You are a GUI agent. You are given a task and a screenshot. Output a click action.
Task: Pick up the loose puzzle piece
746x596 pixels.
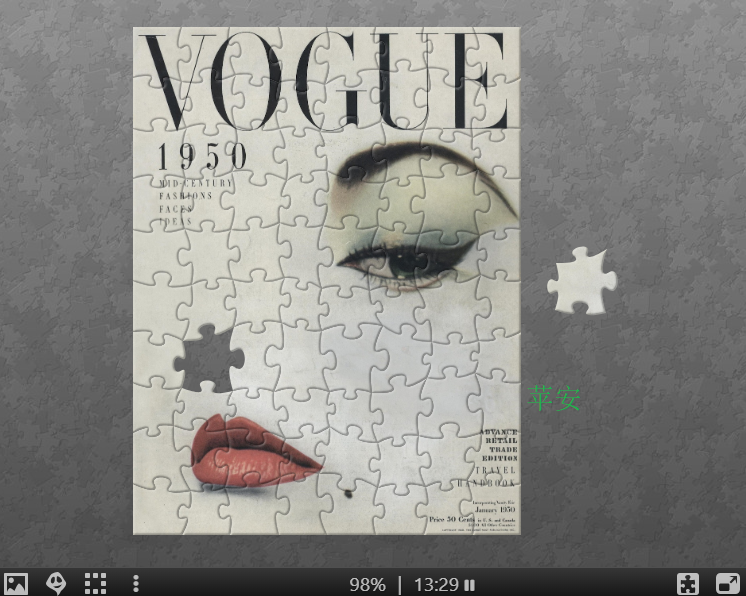582,281
